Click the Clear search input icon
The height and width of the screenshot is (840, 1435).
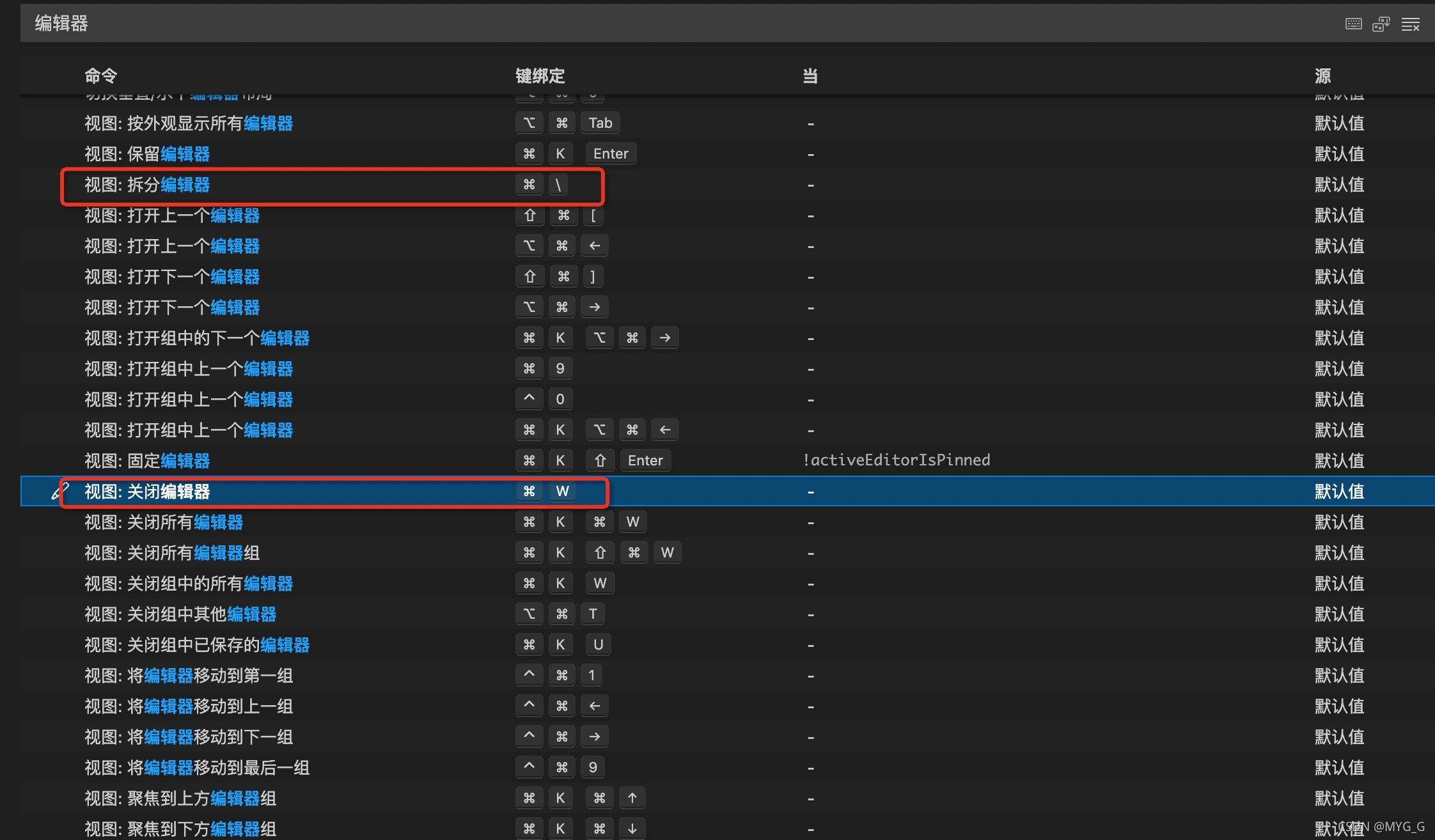(1410, 24)
